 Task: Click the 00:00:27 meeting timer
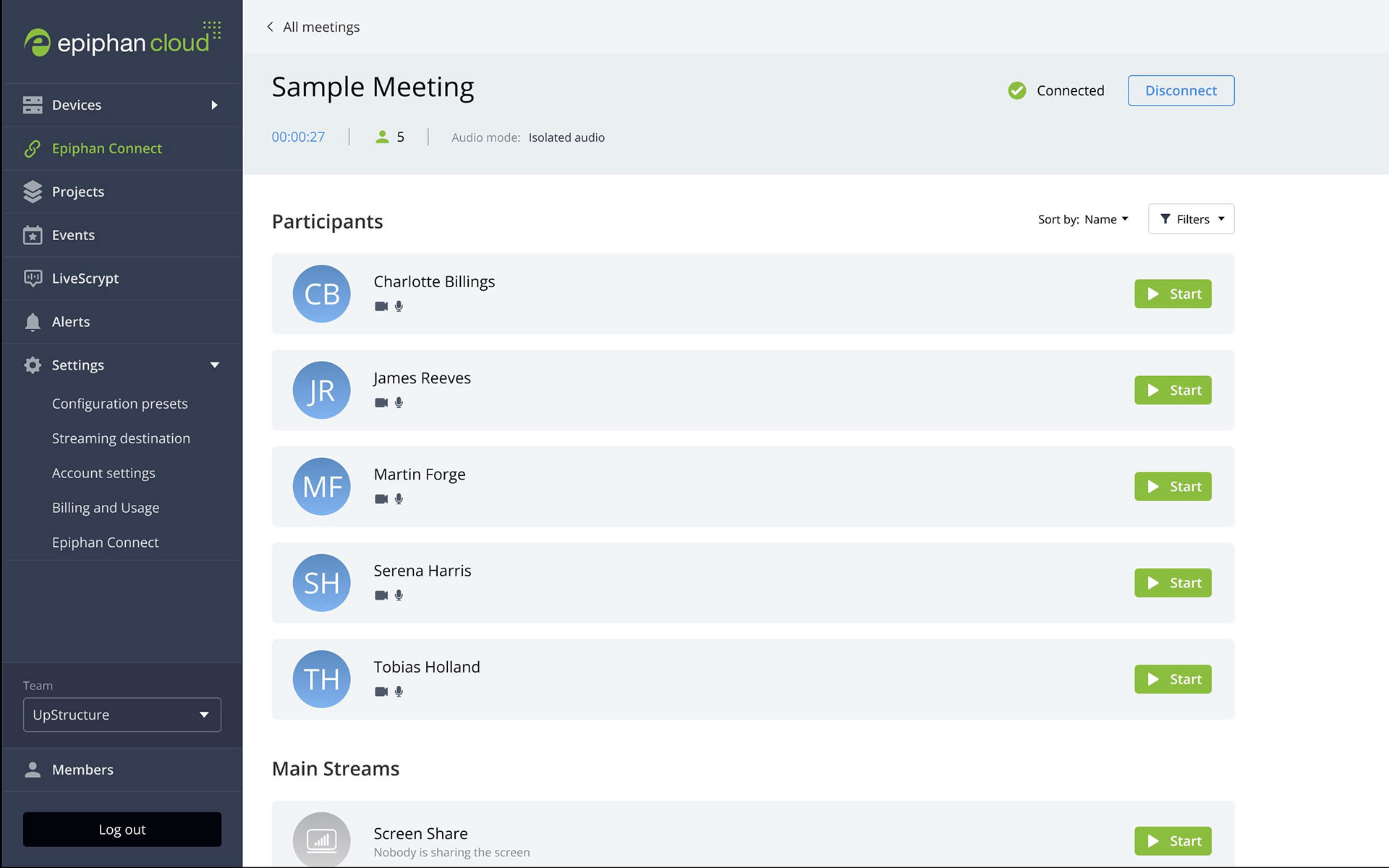(298, 137)
